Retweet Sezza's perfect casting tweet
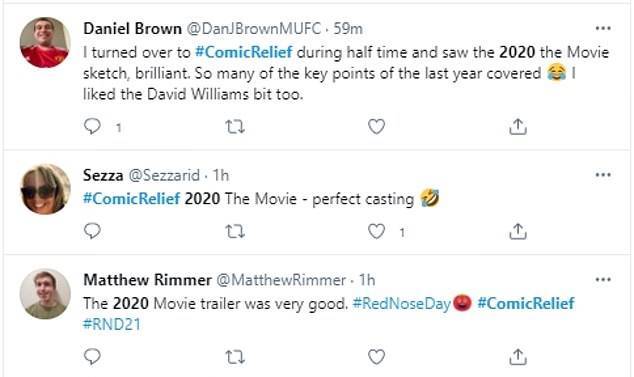The image size is (634, 377). pos(235,232)
